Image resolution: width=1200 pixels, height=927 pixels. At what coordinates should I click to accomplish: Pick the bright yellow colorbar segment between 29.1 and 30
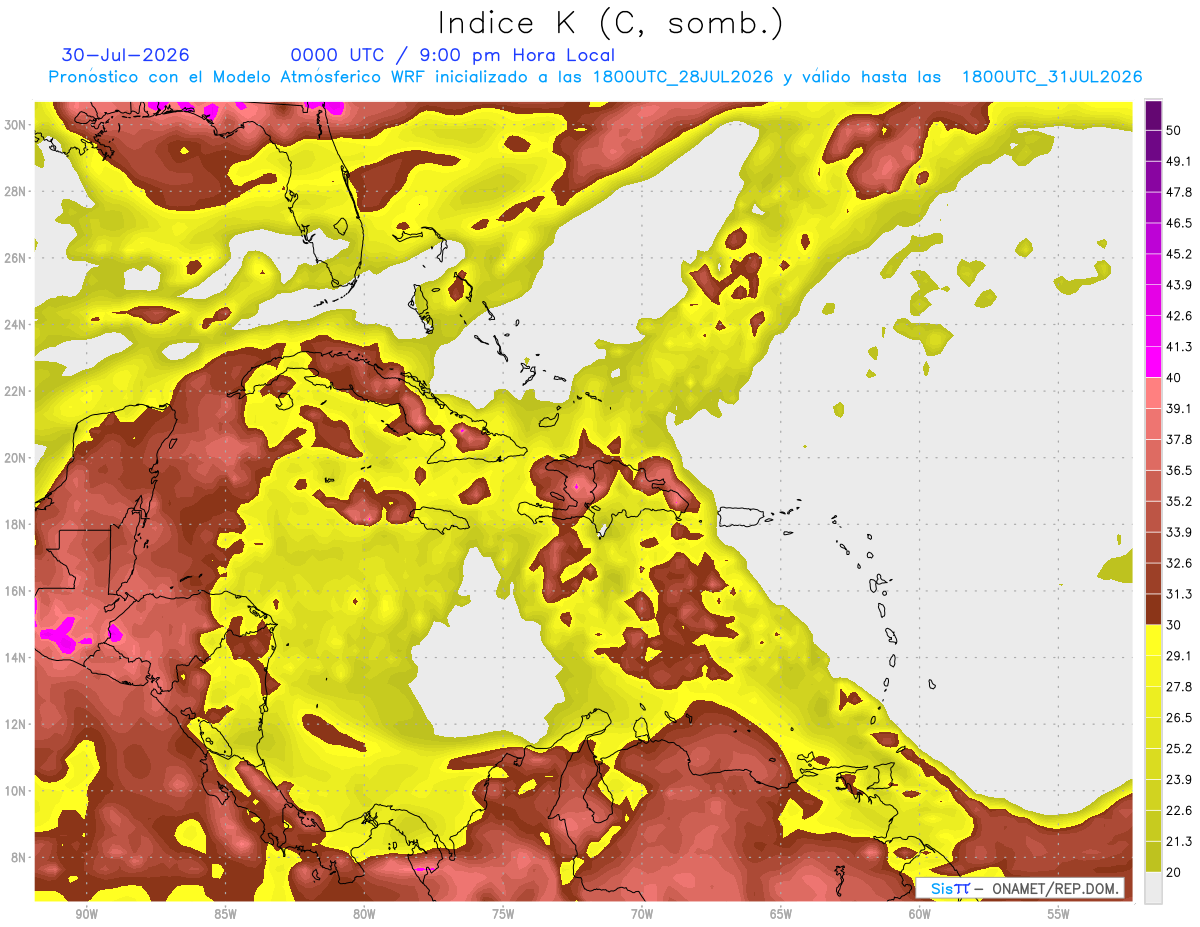tap(1153, 641)
